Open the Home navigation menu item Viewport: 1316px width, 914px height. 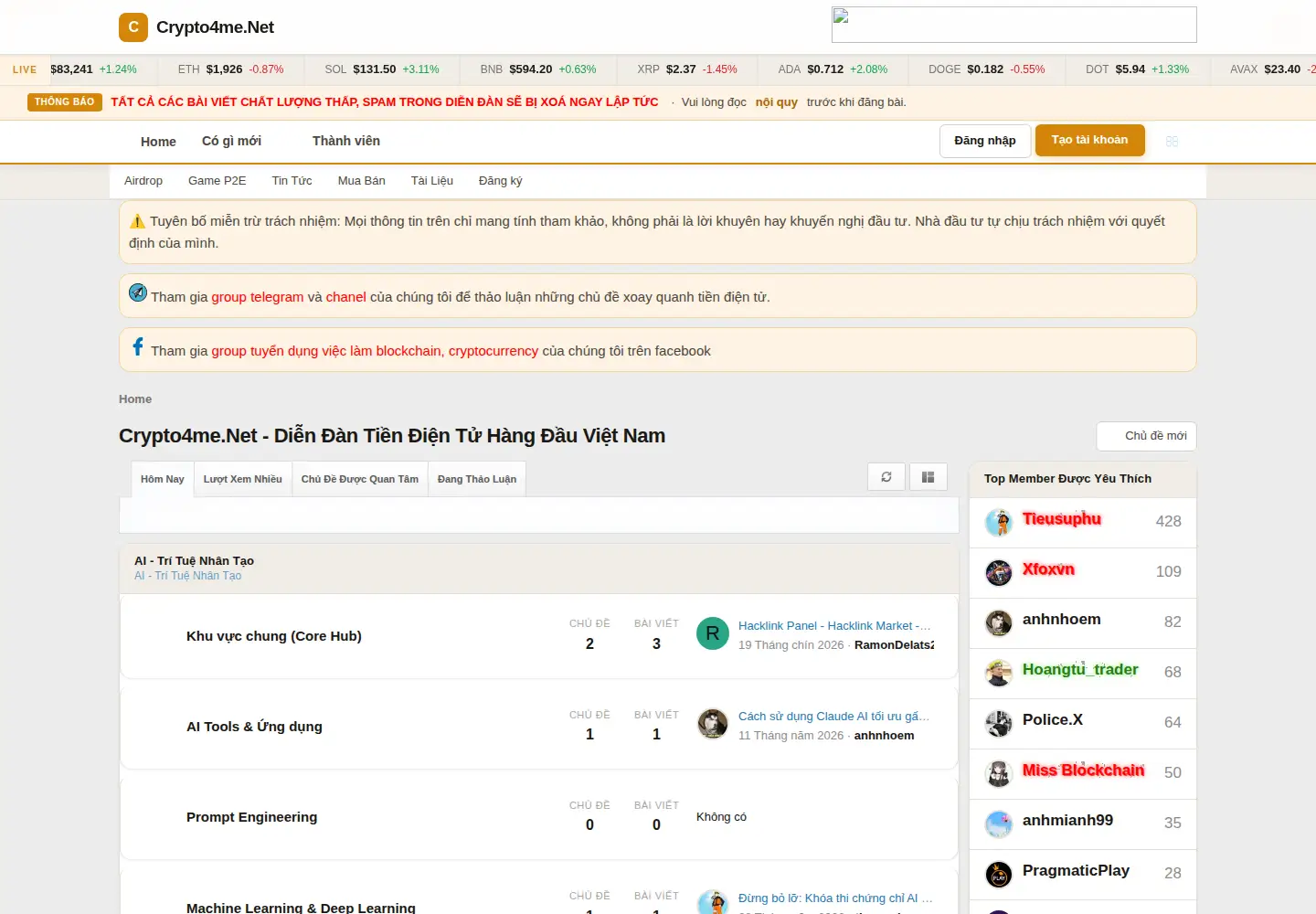click(x=158, y=142)
